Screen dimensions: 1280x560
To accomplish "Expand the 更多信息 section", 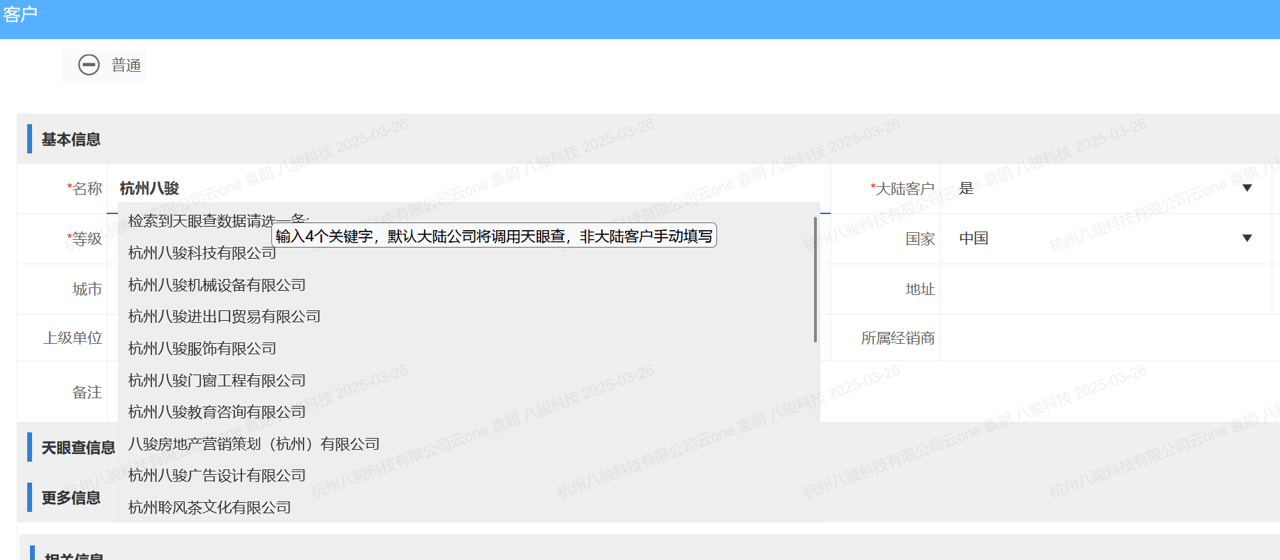I will tap(71, 497).
